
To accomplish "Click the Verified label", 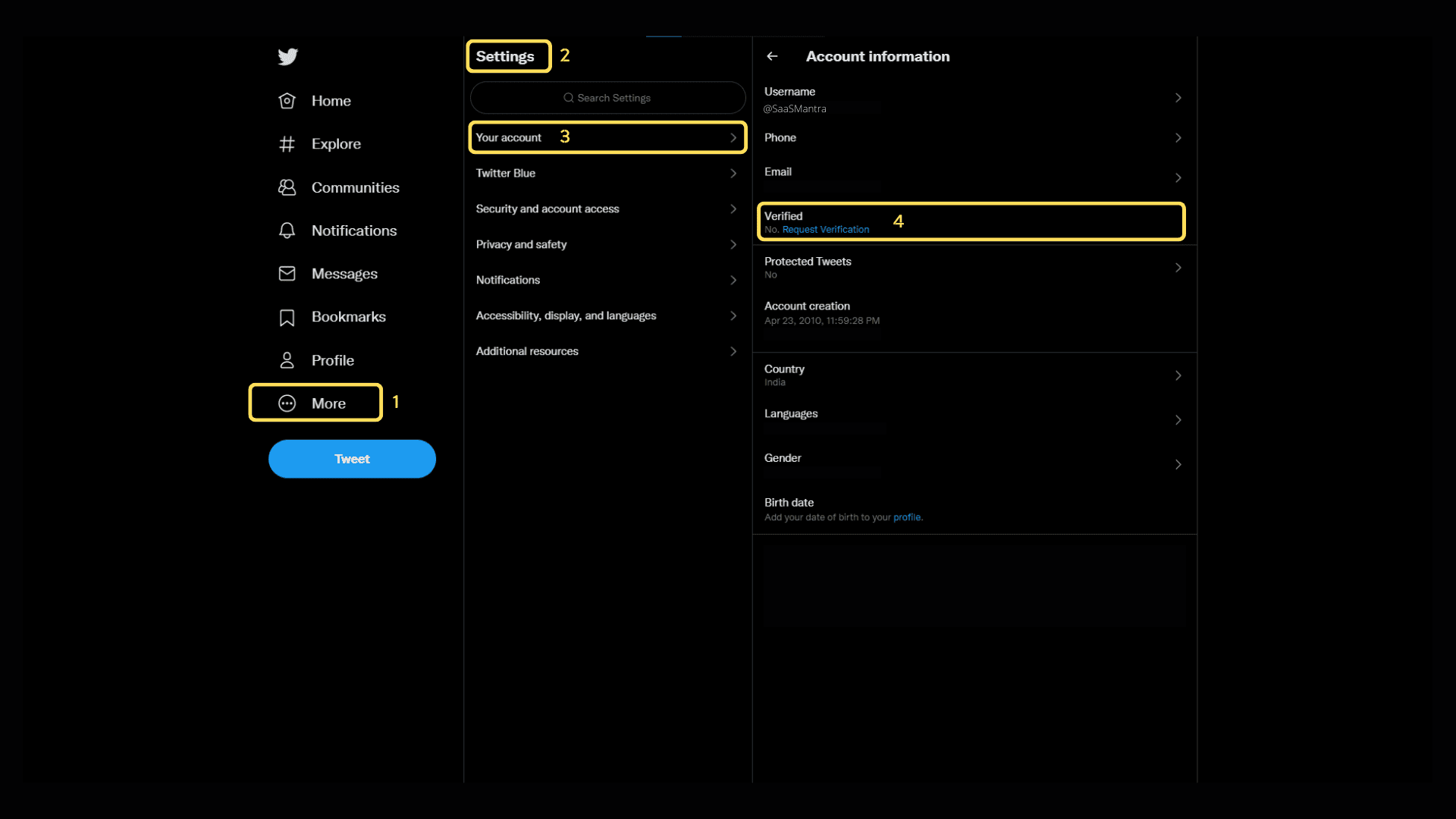I will [783, 216].
